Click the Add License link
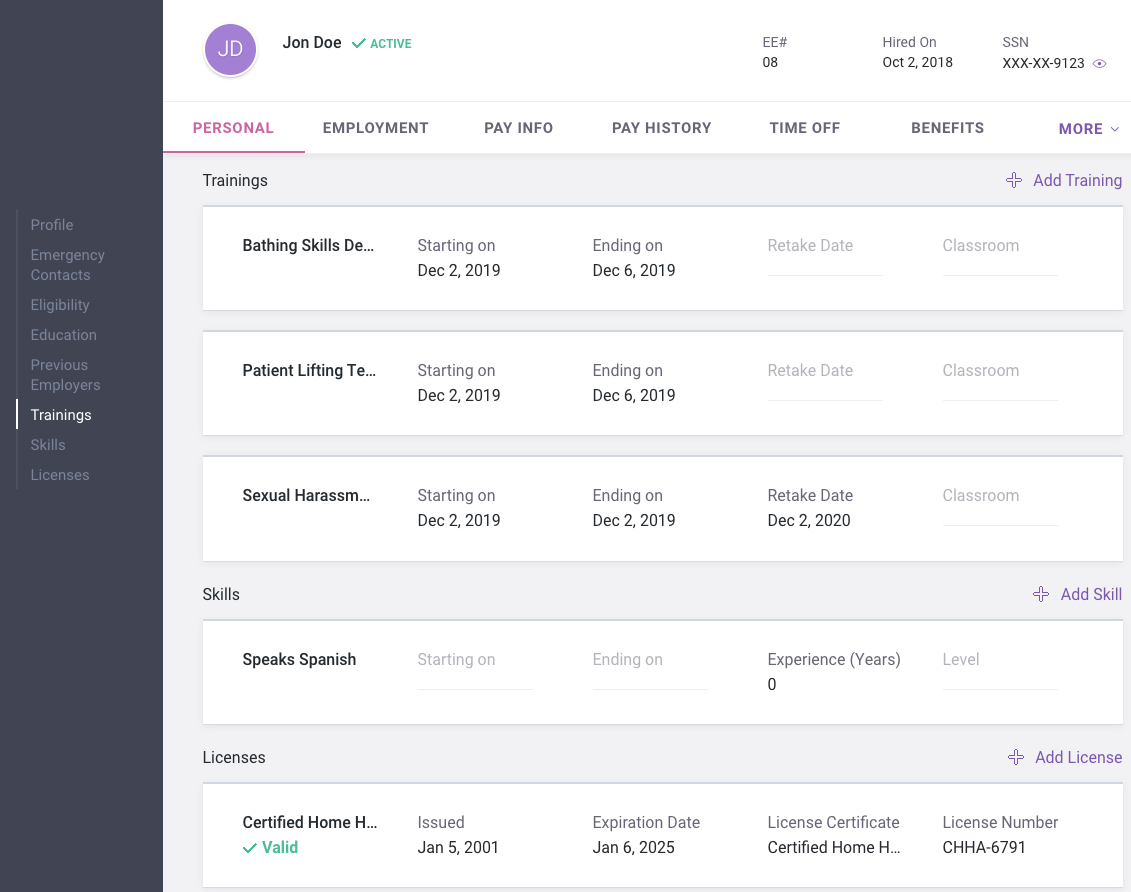 click(x=1078, y=757)
